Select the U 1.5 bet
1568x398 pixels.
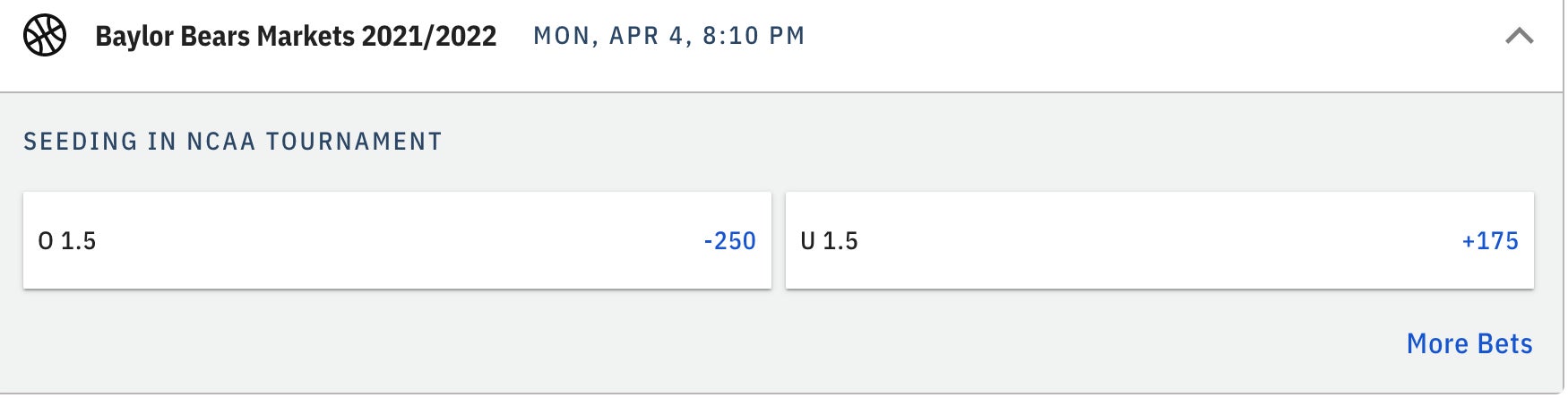click(1159, 240)
